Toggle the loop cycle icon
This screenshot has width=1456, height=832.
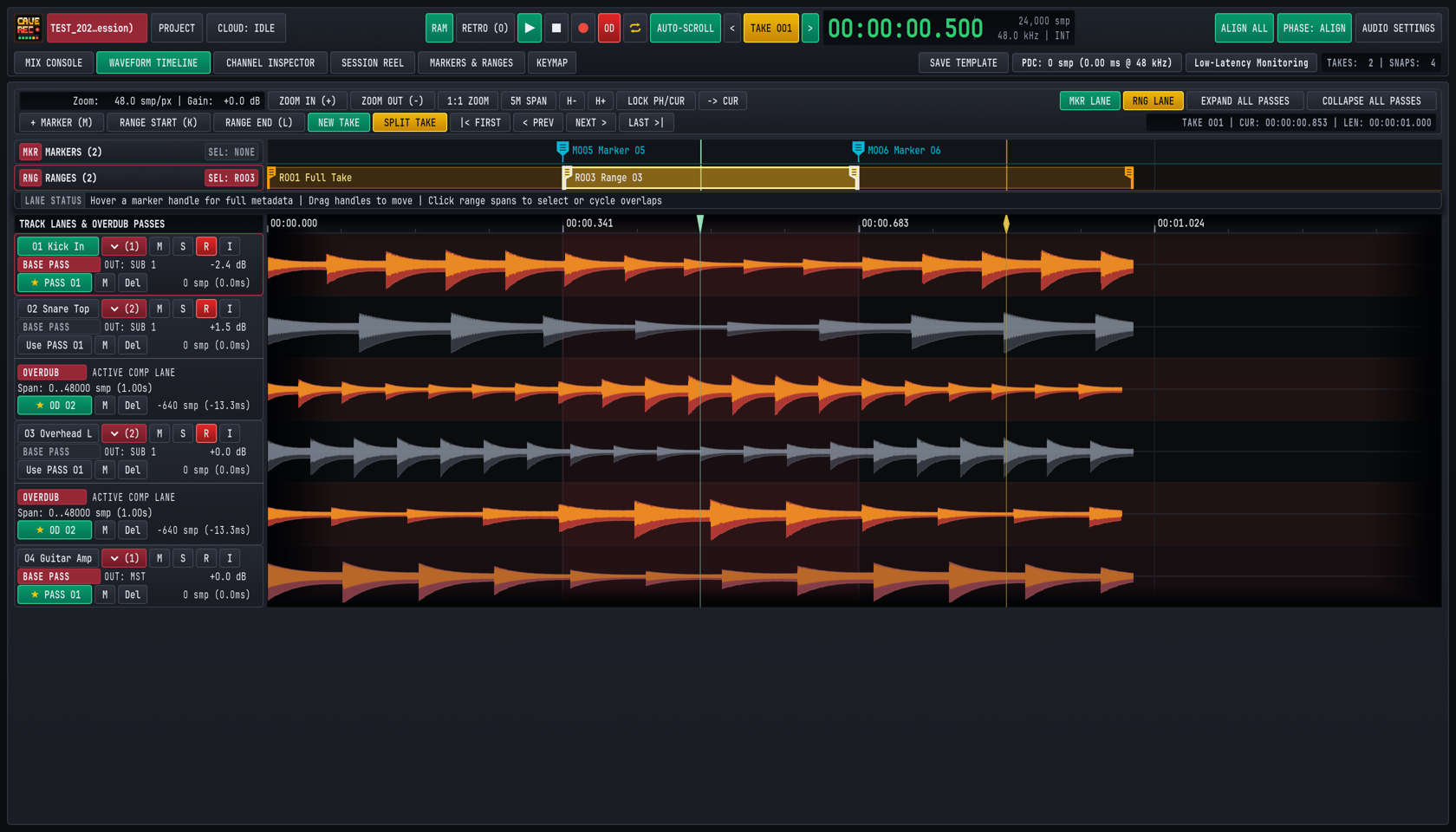(x=635, y=28)
